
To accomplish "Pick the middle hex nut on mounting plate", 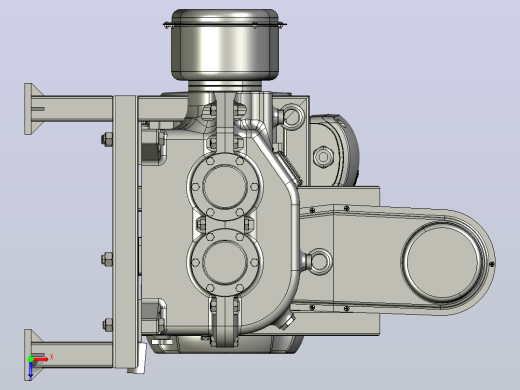I will pyautogui.click(x=107, y=259).
